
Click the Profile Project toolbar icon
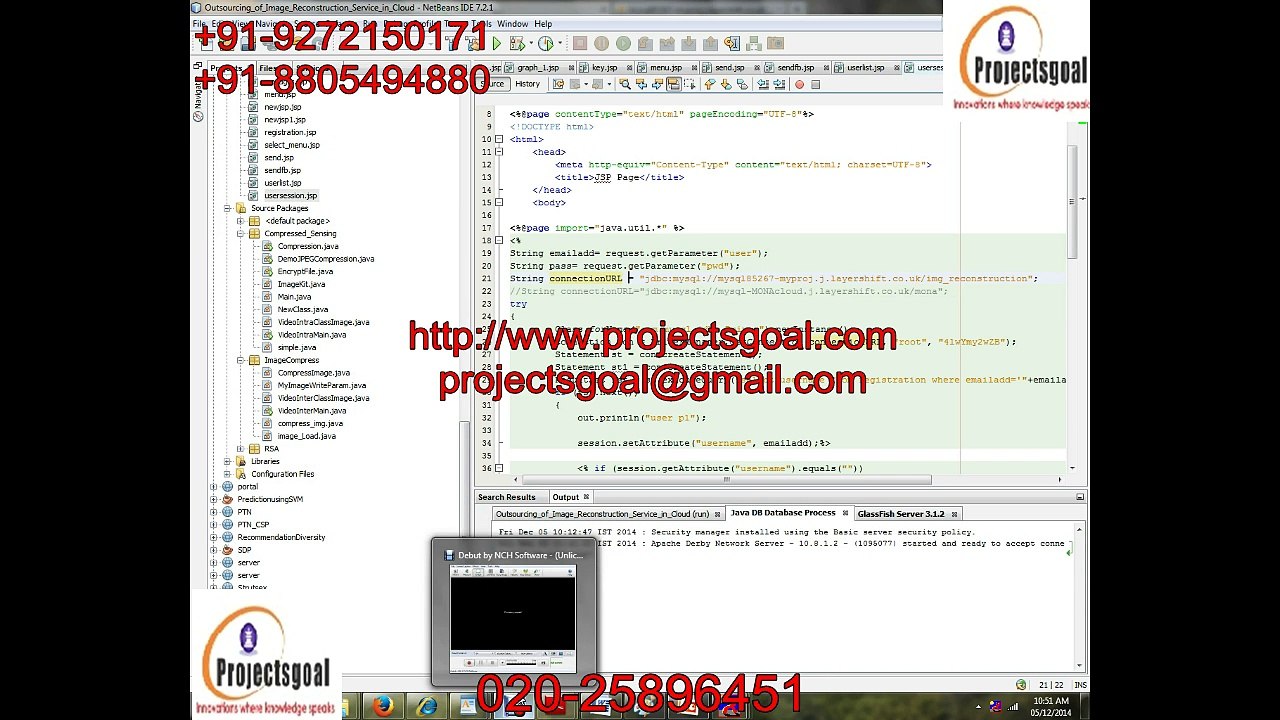(x=545, y=44)
